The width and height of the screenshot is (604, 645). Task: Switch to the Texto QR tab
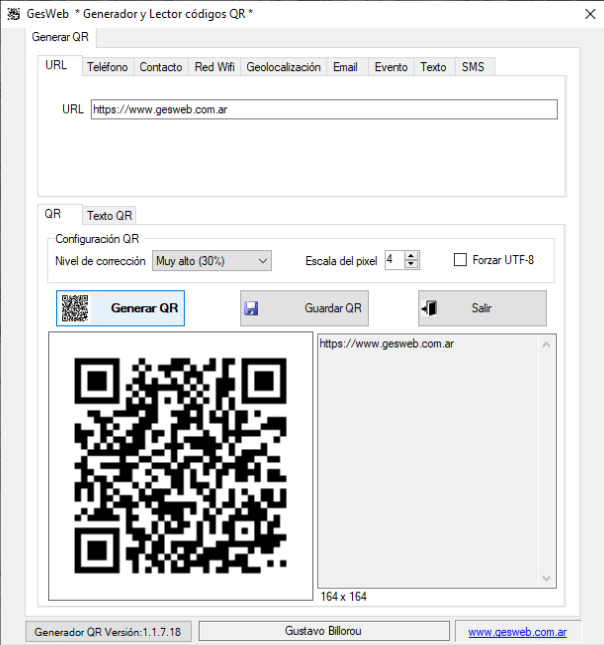point(109,216)
